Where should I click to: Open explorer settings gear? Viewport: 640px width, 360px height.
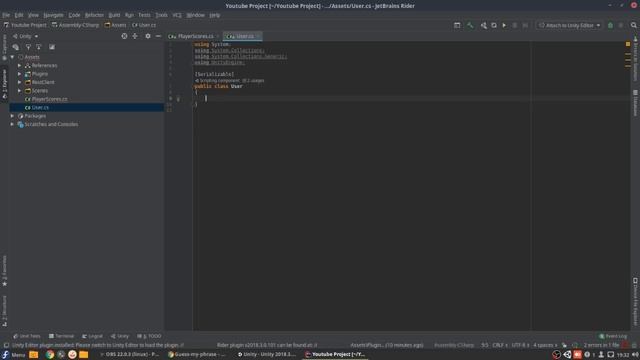[x=148, y=36]
